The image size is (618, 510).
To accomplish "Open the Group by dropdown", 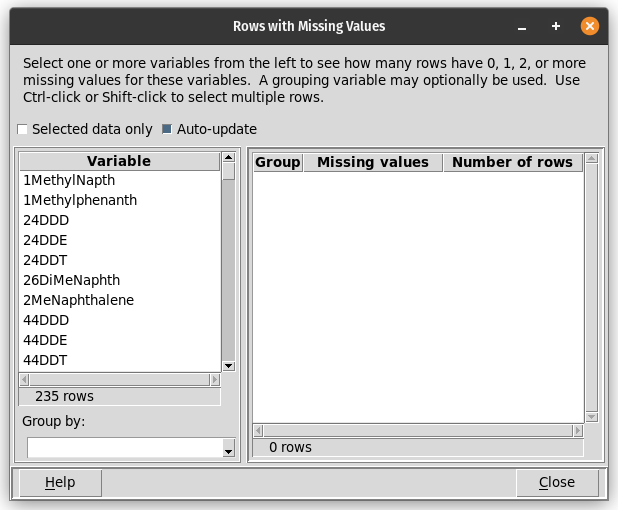I will click(228, 448).
